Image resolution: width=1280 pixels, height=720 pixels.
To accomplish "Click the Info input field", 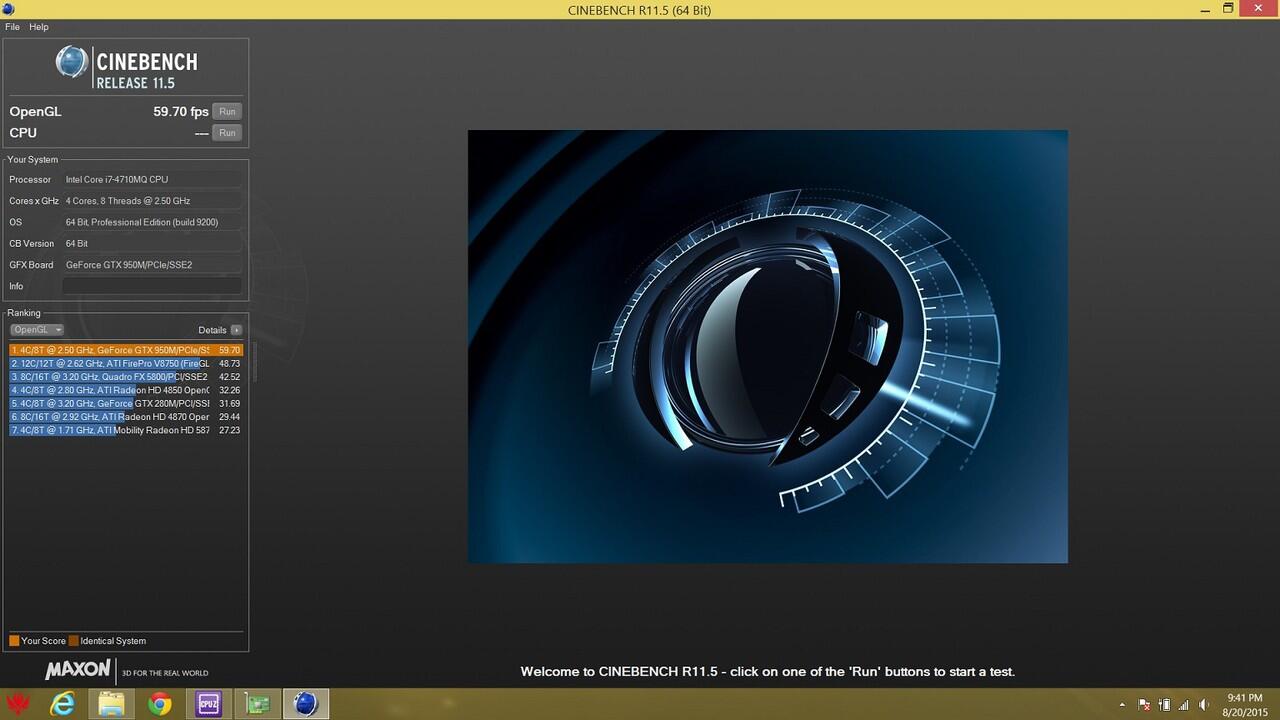I will (152, 286).
